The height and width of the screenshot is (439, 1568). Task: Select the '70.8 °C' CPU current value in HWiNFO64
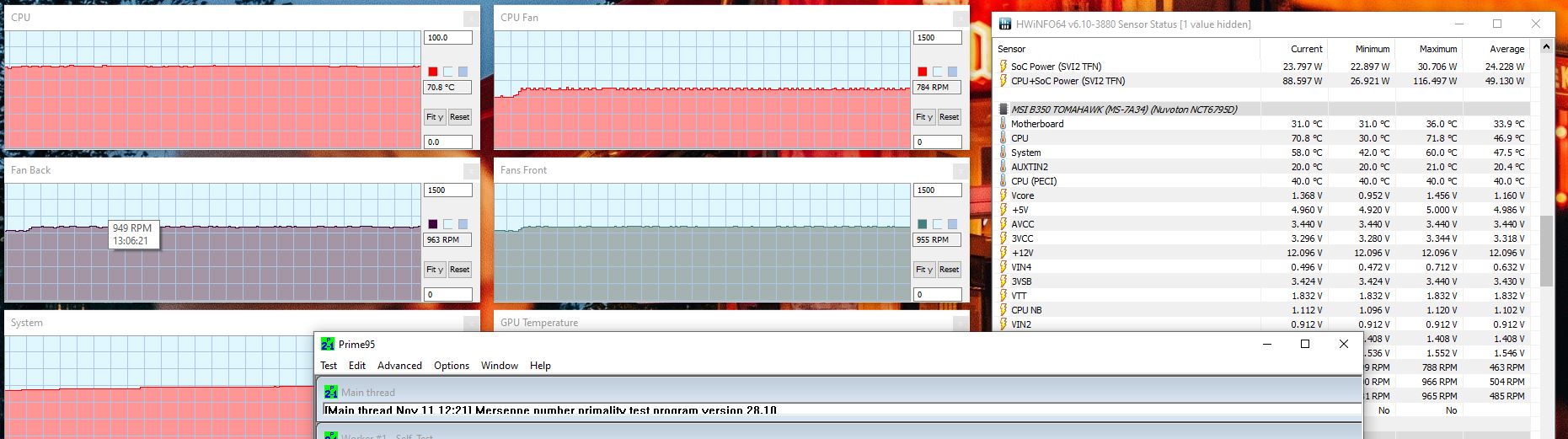pyautogui.click(x=1307, y=138)
